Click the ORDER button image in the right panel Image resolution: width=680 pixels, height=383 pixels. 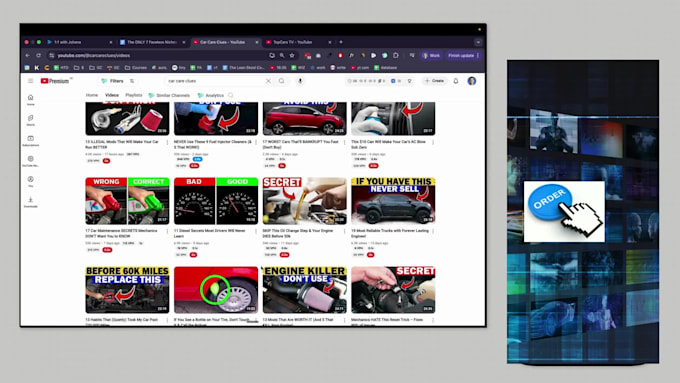(x=564, y=211)
